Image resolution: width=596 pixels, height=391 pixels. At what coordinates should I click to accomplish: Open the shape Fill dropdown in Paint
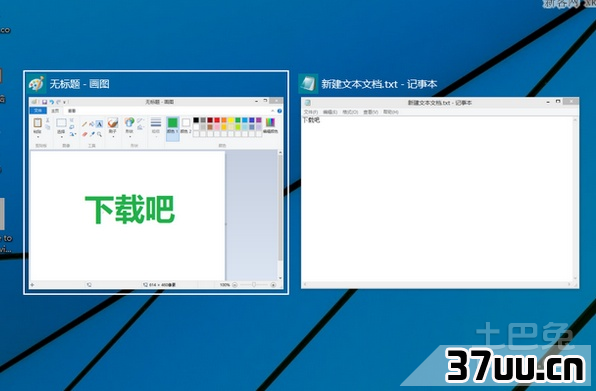point(141,128)
